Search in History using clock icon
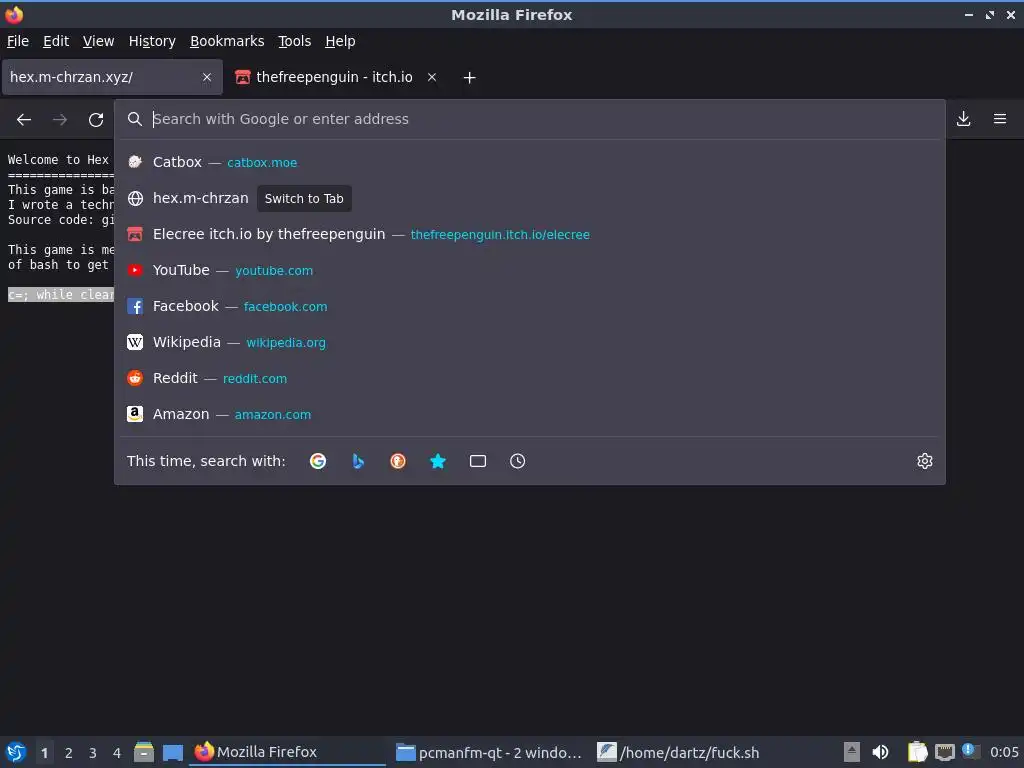1024x768 pixels. point(517,461)
